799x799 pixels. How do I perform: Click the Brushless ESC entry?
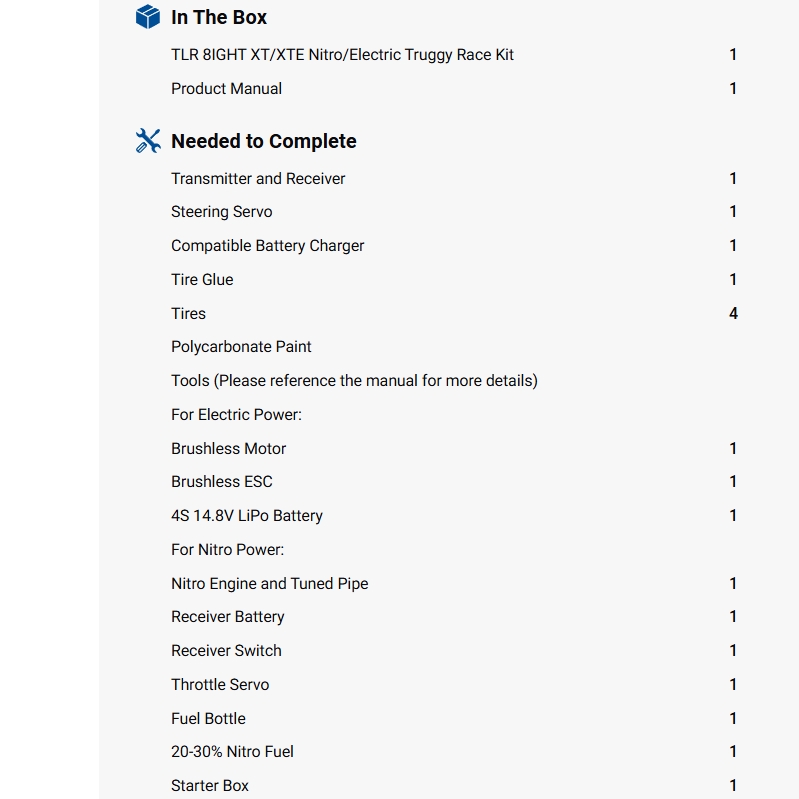point(221,482)
